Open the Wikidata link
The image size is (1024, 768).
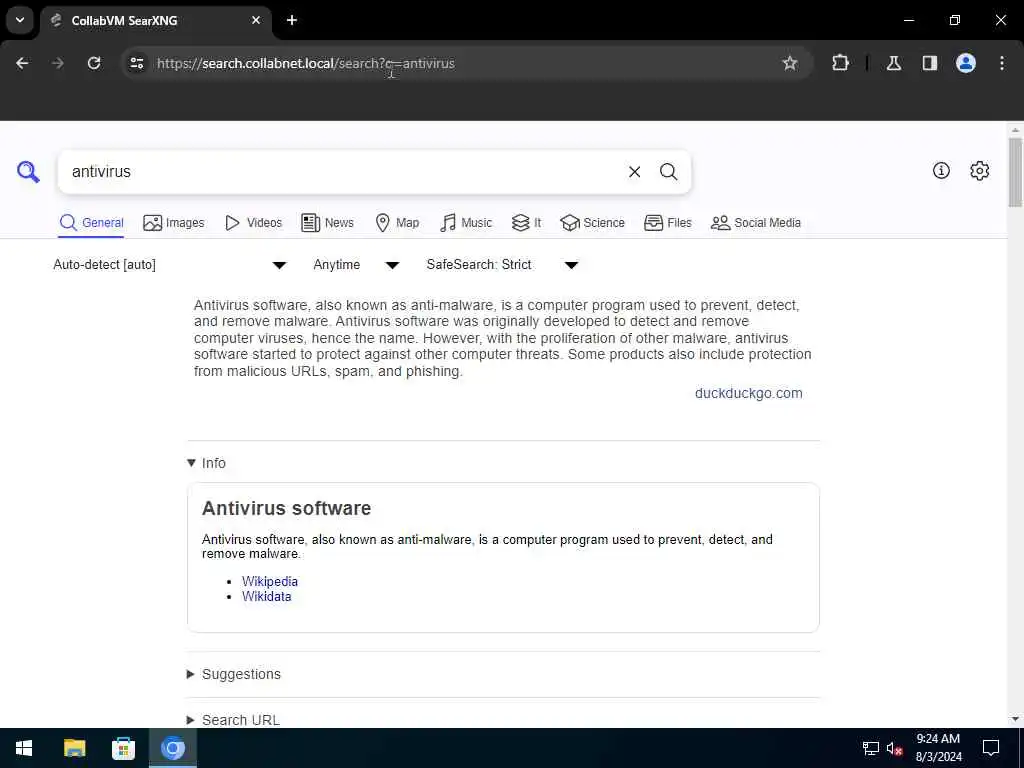[266, 596]
